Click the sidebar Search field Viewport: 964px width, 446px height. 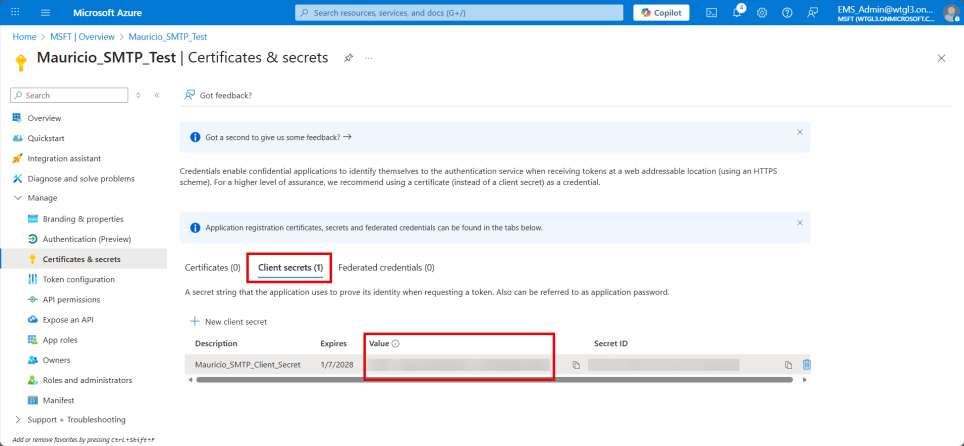70,95
